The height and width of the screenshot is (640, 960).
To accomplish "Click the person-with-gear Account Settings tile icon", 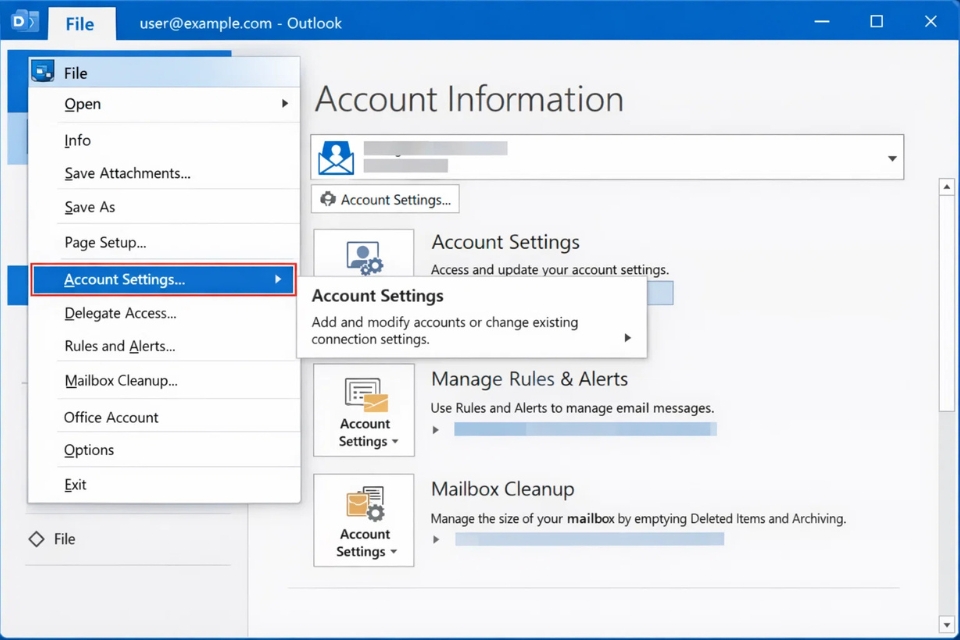I will (363, 258).
